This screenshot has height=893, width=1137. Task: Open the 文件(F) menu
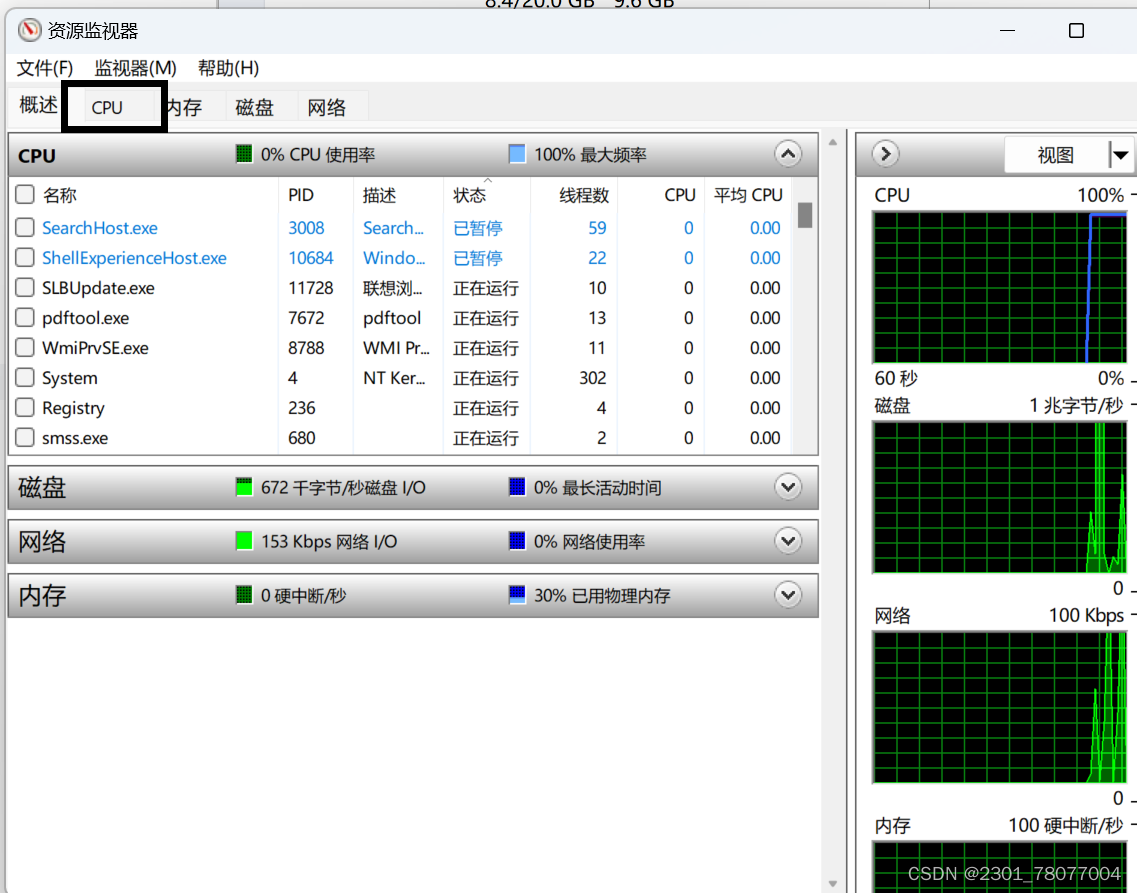(45, 68)
